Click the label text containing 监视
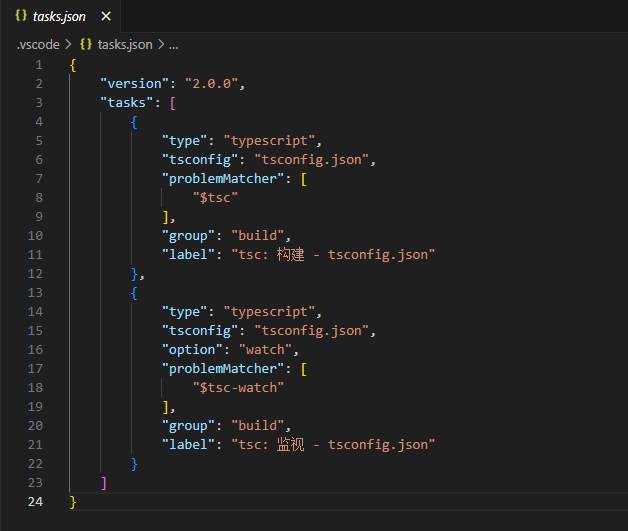Screen dimensions: 628x531 click(x=333, y=445)
